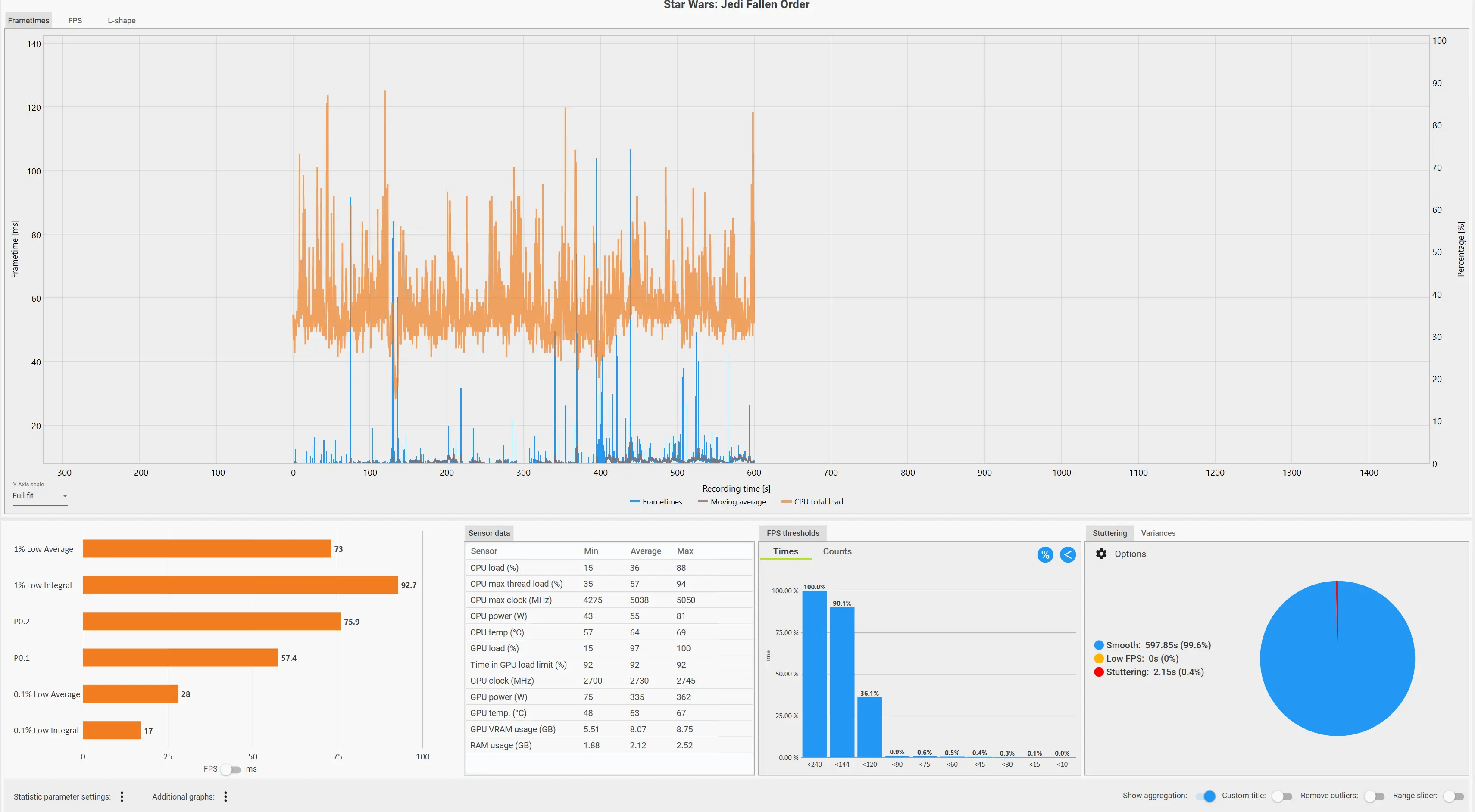
Task: Open Additional graphs three-dot menu
Action: [x=225, y=796]
